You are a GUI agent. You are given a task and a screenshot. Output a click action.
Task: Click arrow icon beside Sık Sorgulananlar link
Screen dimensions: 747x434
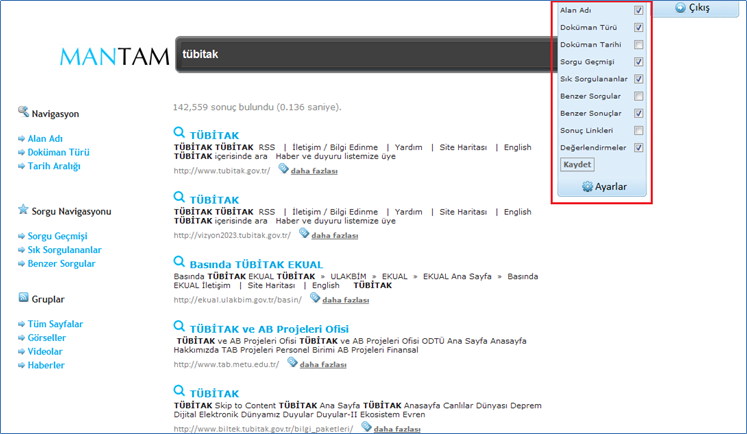(x=21, y=250)
